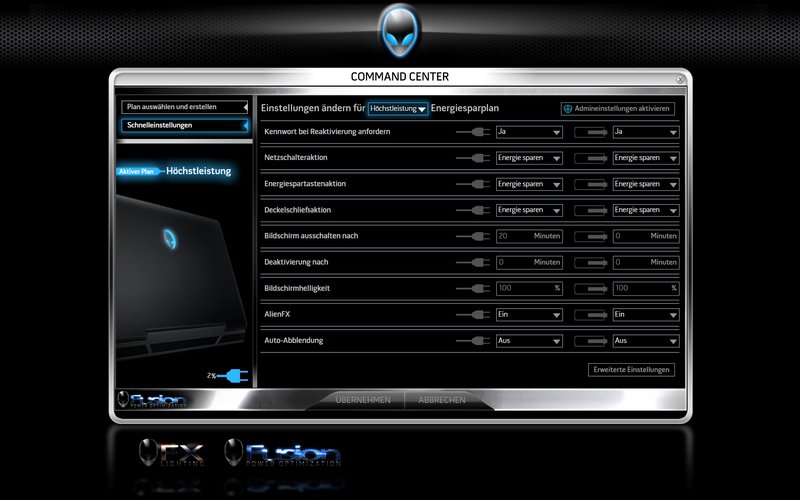Click the Höchstleistung active plan name
The width and height of the screenshot is (800, 500).
click(198, 171)
